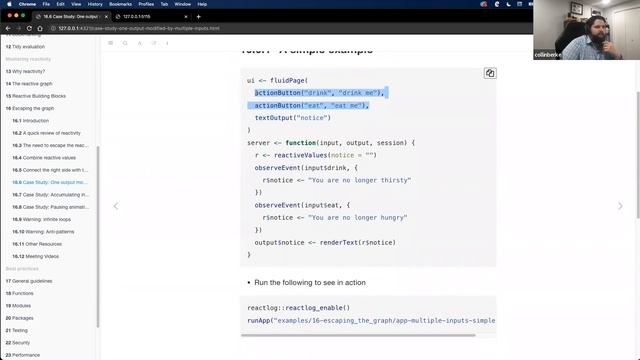The width and height of the screenshot is (640, 360).
Task: View site information icon in address bar
Action: [53, 28]
